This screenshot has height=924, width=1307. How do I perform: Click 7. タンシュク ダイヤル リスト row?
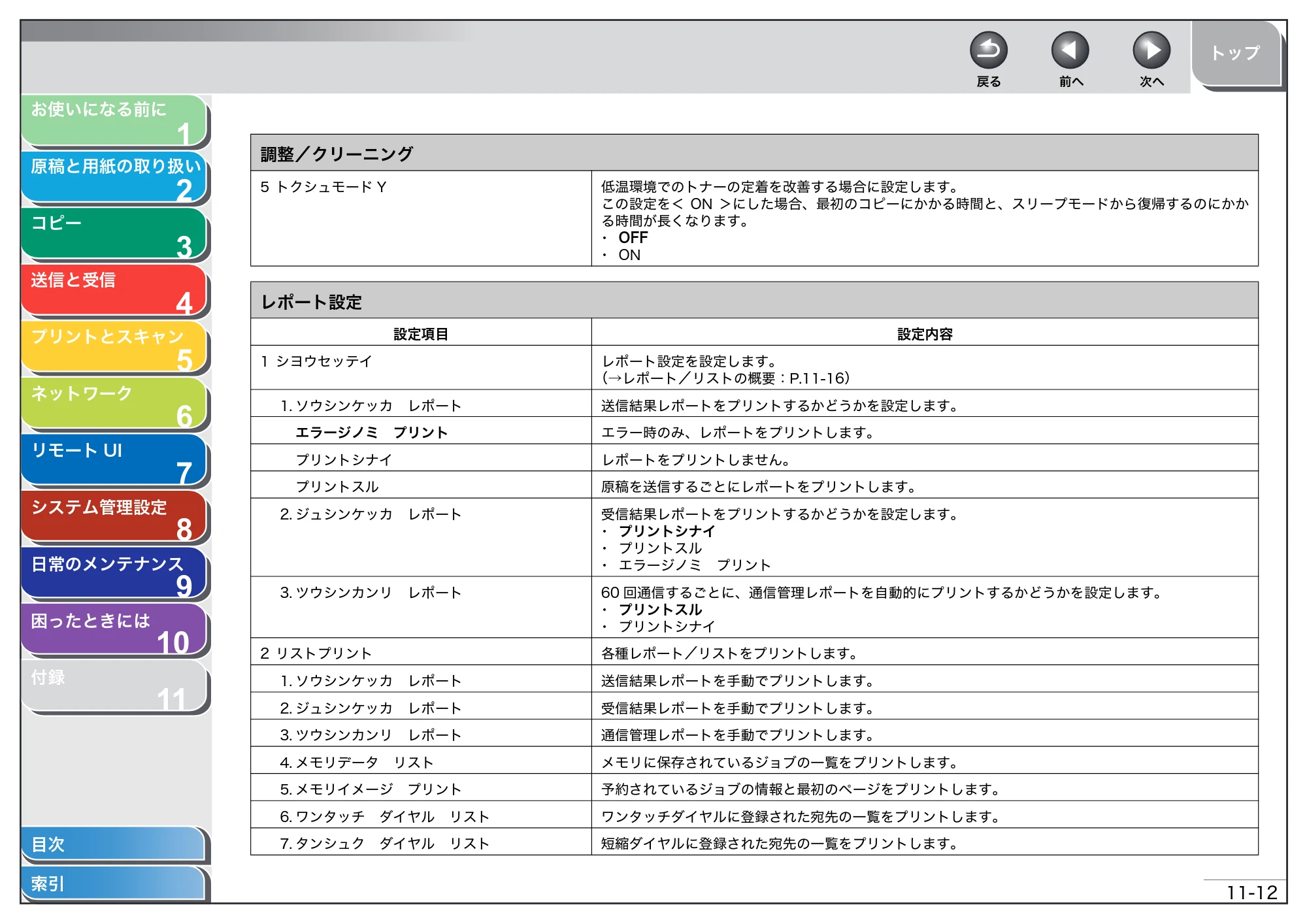tap(754, 843)
